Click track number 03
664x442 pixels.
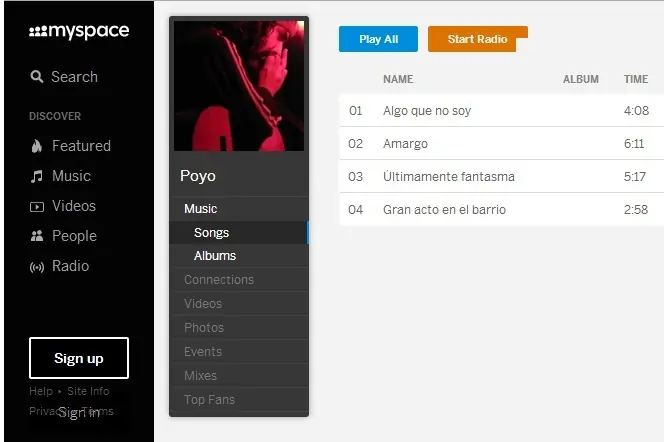(355, 177)
